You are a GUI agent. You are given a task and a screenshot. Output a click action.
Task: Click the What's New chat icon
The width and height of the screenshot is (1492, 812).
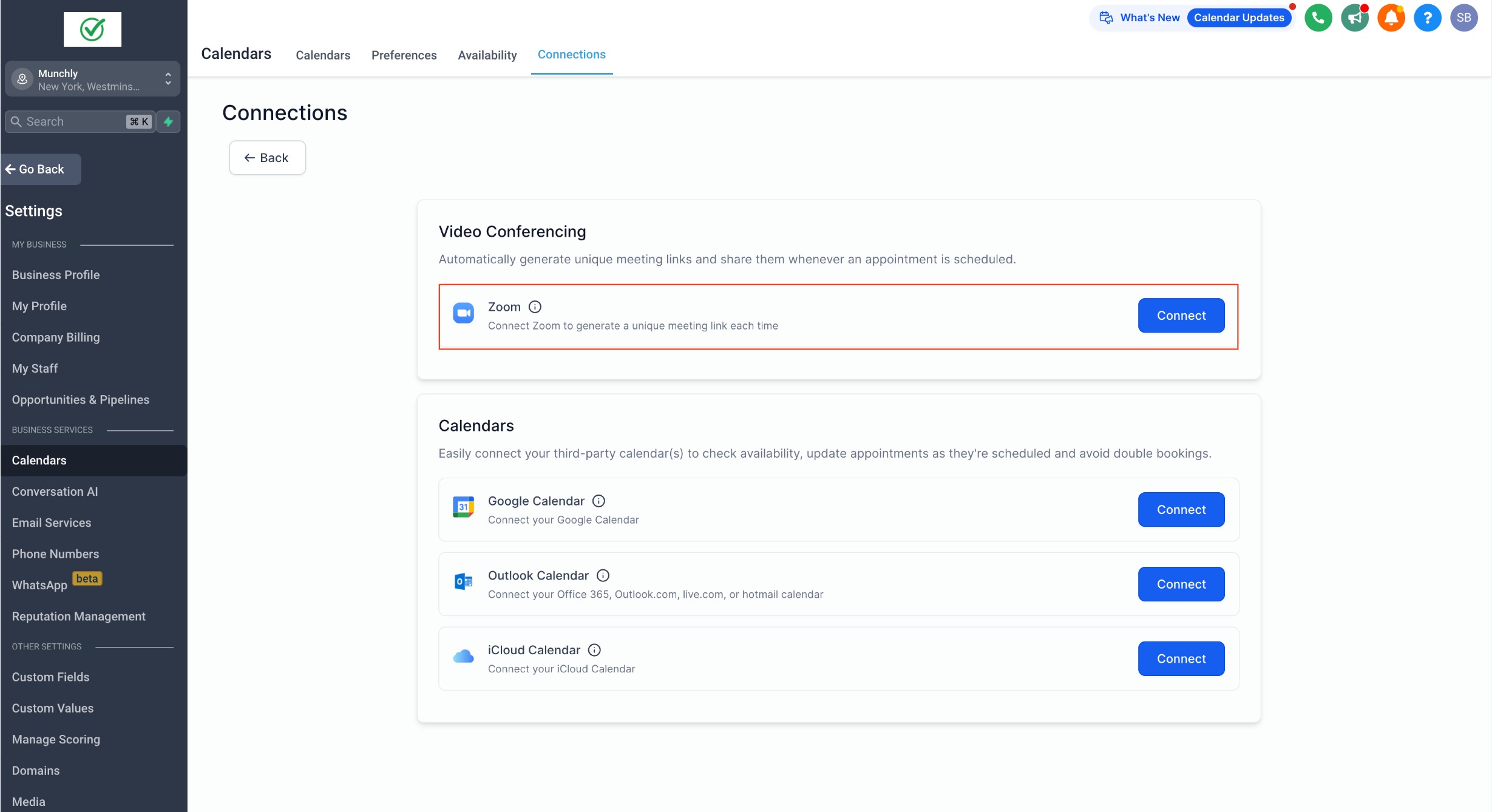(x=1106, y=18)
